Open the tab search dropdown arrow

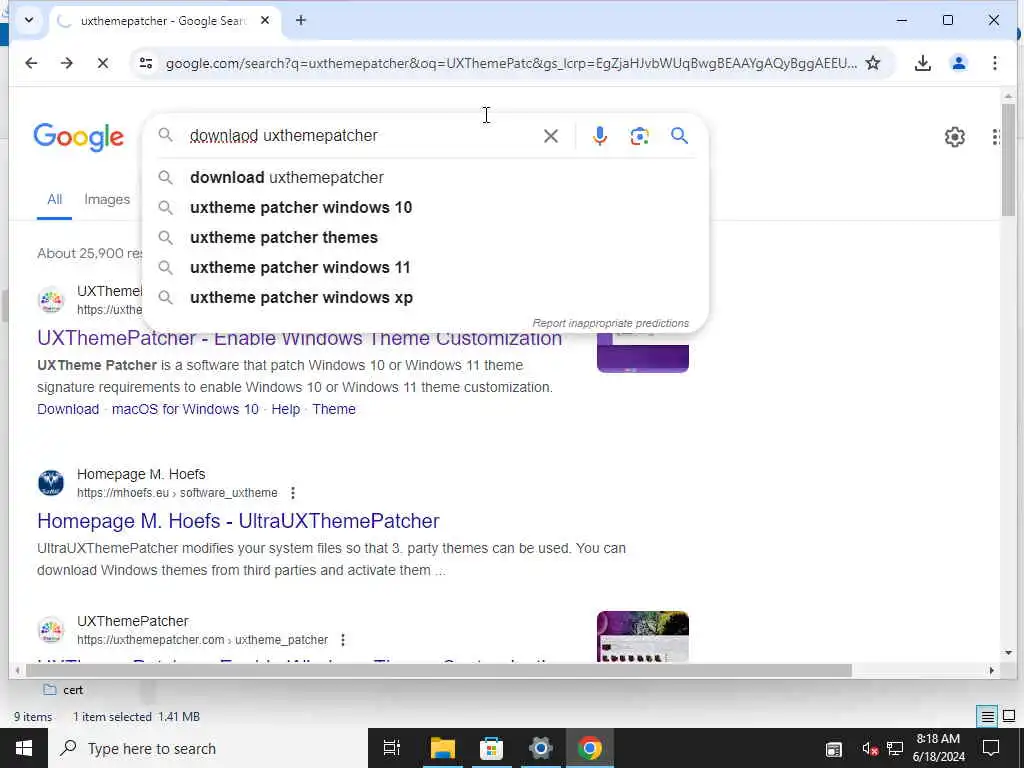[29, 20]
